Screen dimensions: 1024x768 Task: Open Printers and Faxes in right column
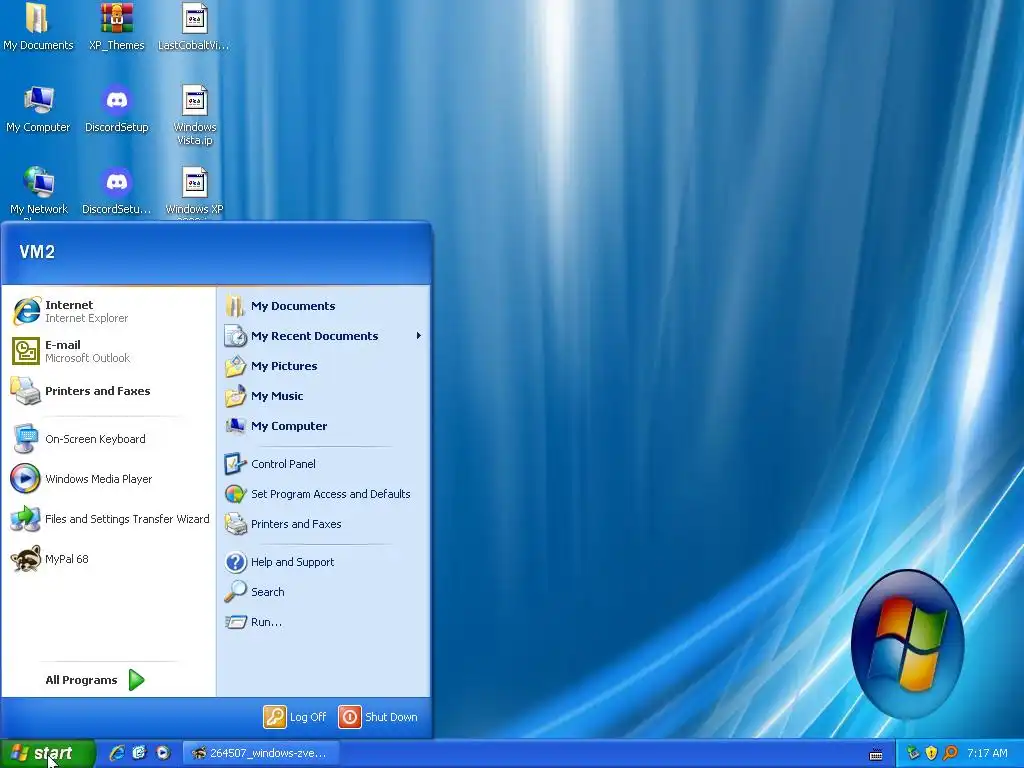tap(323, 524)
